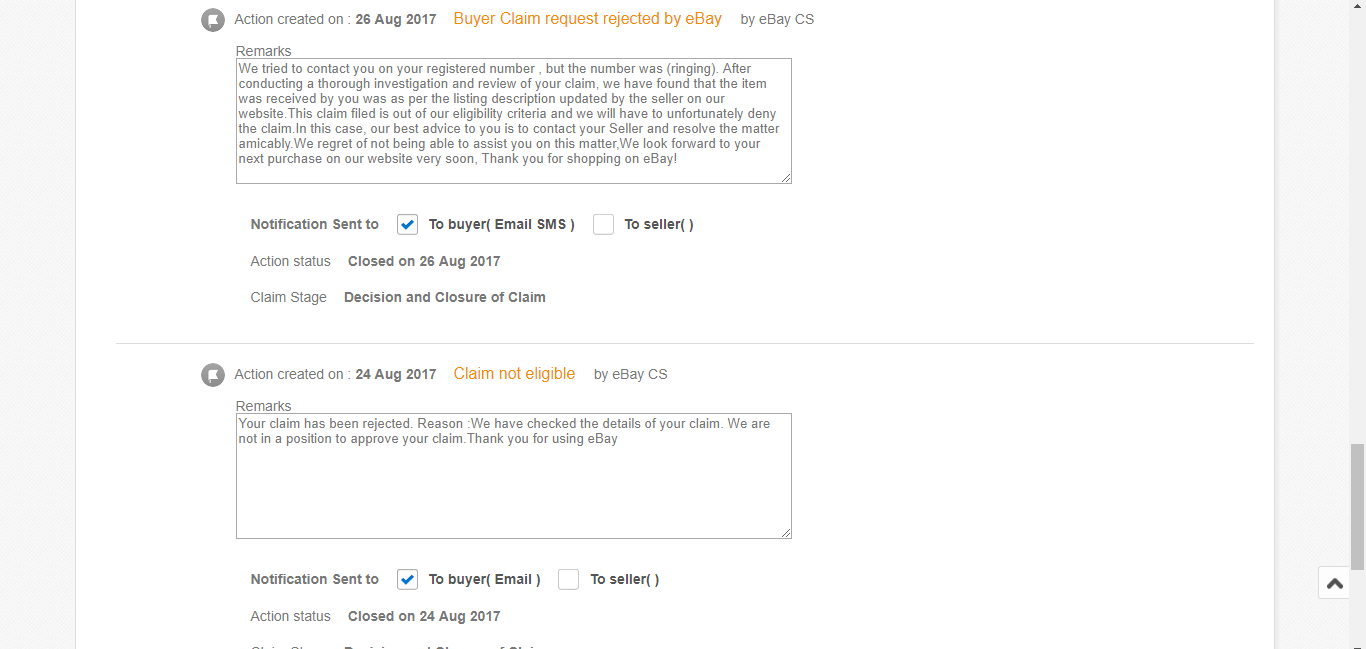
Task: Check "To seller" box under the rejected claim request
Action: 603,225
